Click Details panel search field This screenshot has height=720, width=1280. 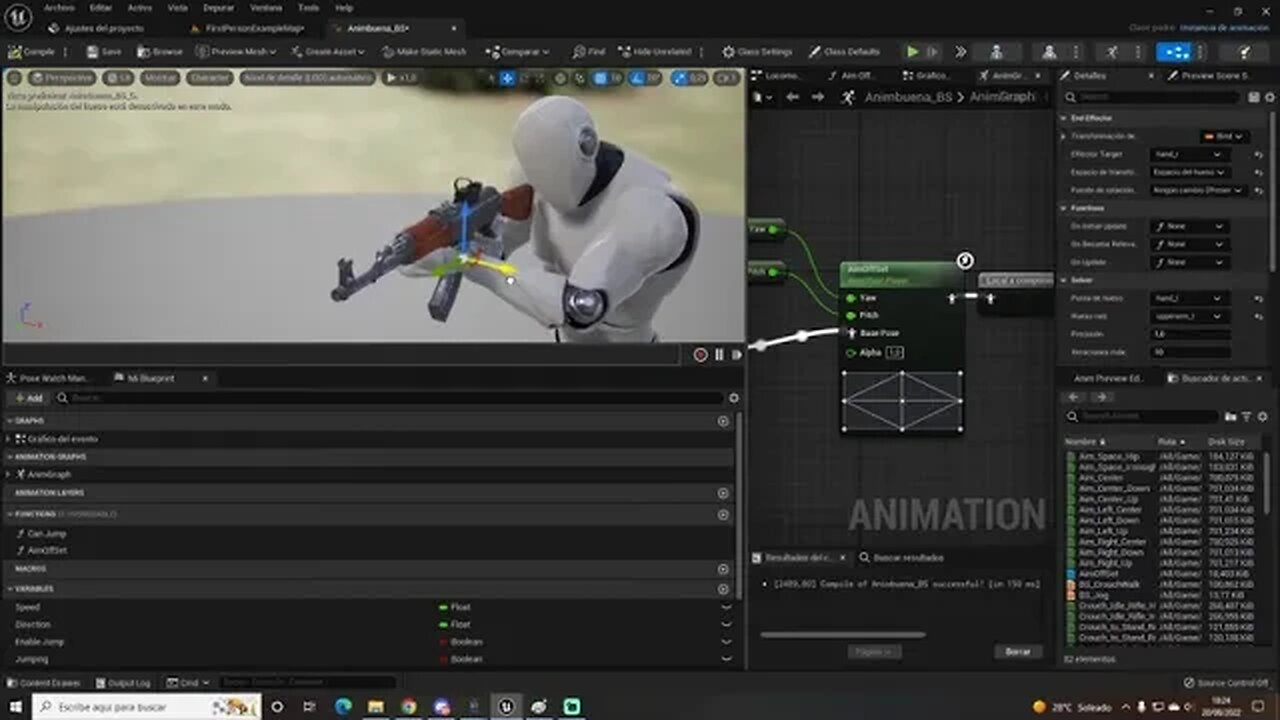tap(1153, 97)
